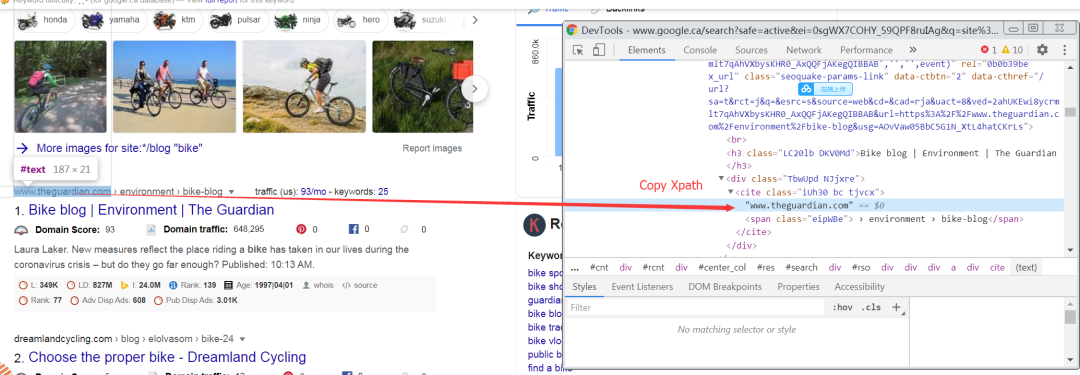
Task: Toggle the .cls element classes button
Action: 871,307
